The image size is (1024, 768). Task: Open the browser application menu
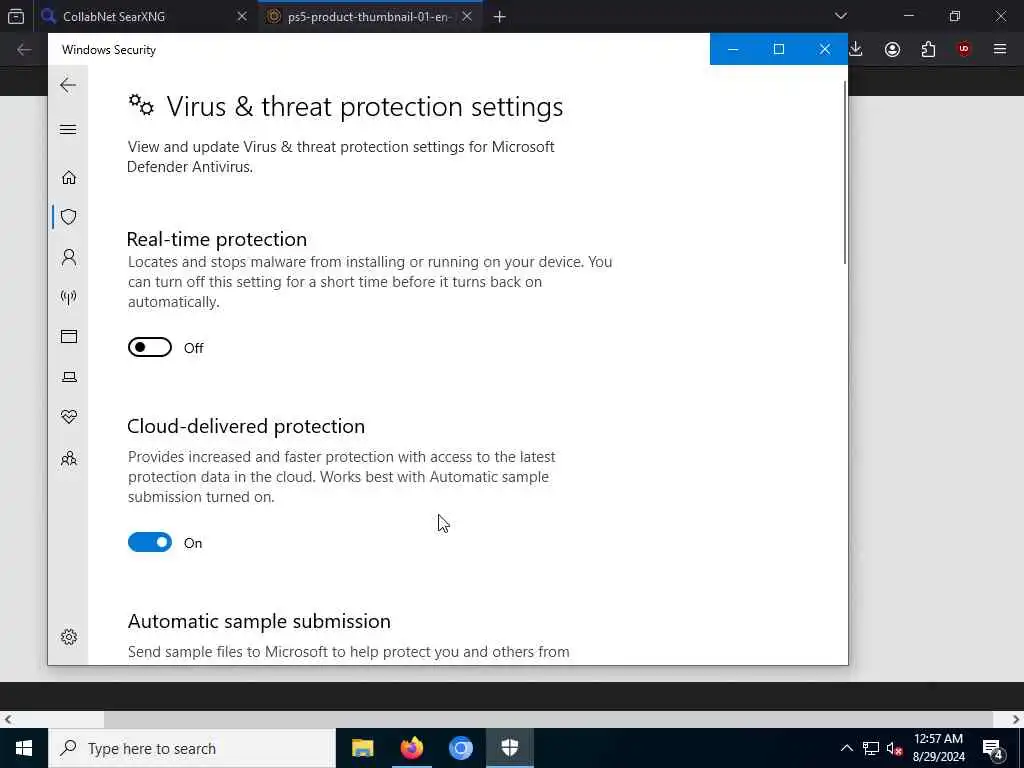[x=1000, y=49]
